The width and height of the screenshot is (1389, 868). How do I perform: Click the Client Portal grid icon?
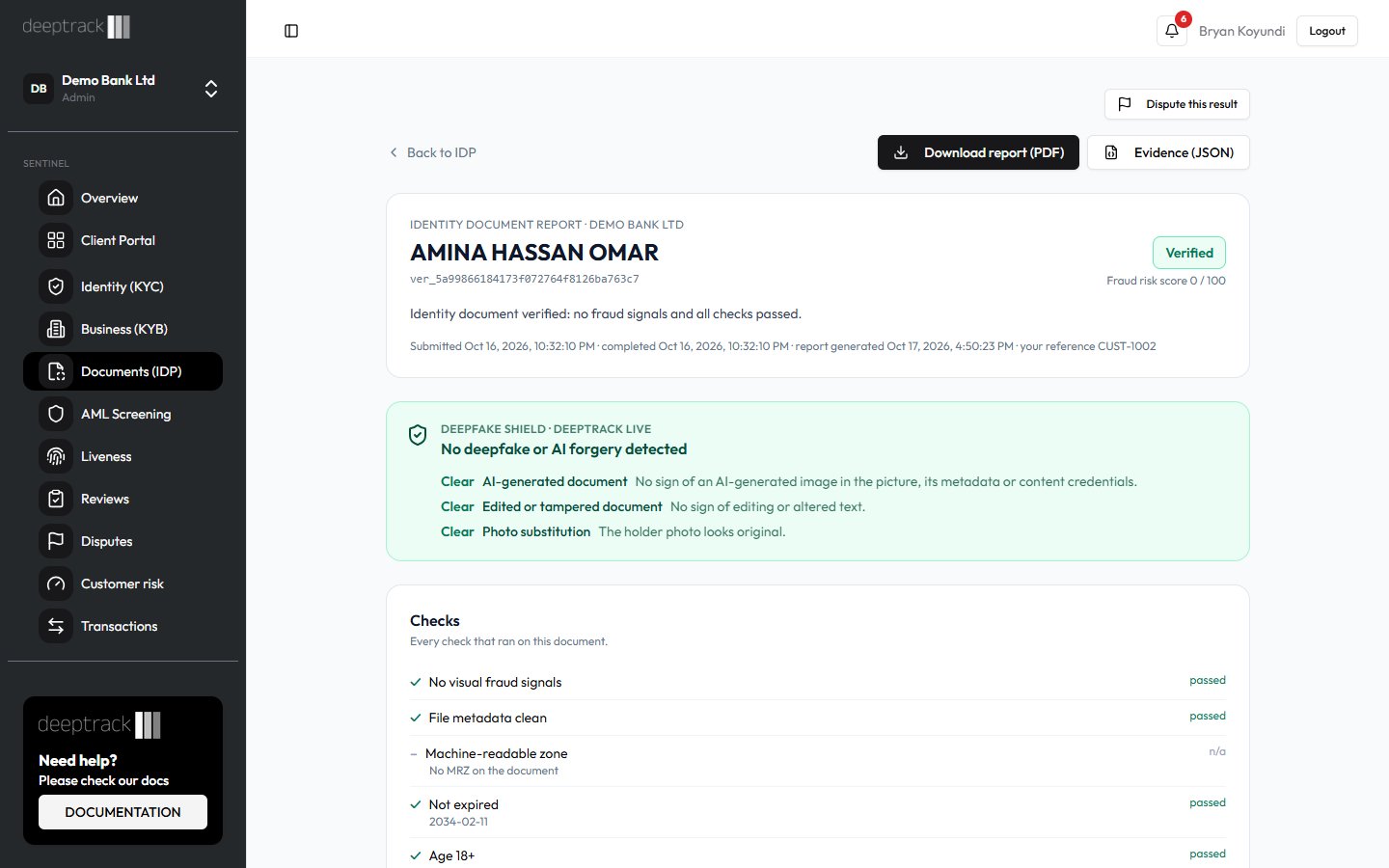pos(56,240)
